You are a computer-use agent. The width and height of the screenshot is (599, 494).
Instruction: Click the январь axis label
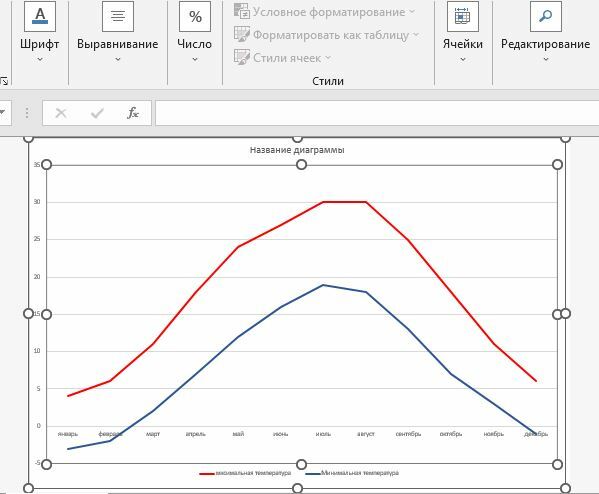point(68,434)
